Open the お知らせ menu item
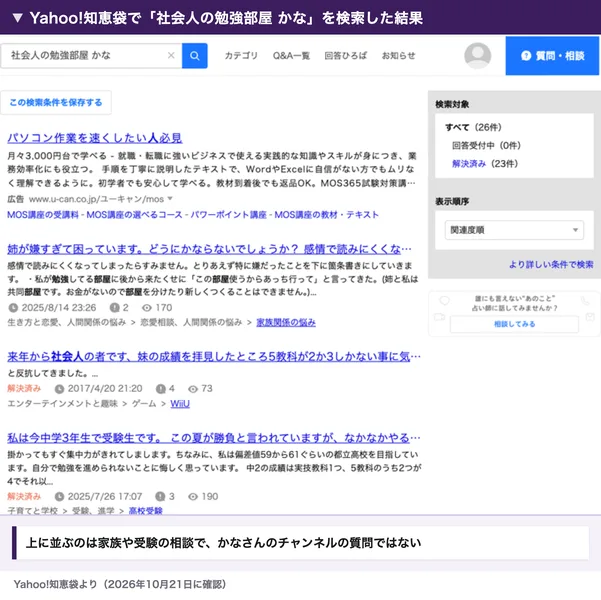The width and height of the screenshot is (601, 600). tap(398, 56)
